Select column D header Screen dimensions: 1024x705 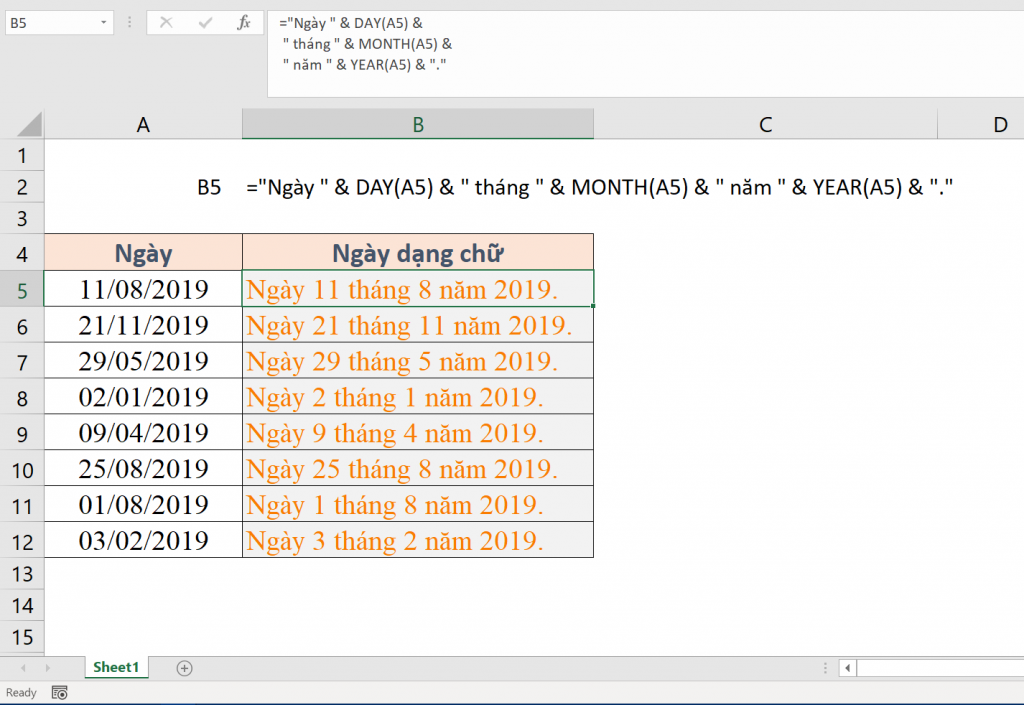[x=998, y=124]
